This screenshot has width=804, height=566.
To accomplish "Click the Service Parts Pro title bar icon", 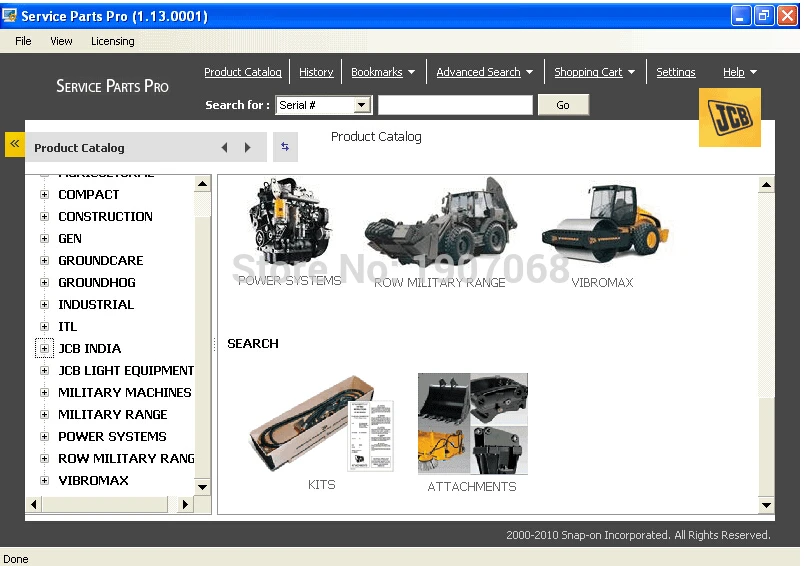I will point(9,16).
